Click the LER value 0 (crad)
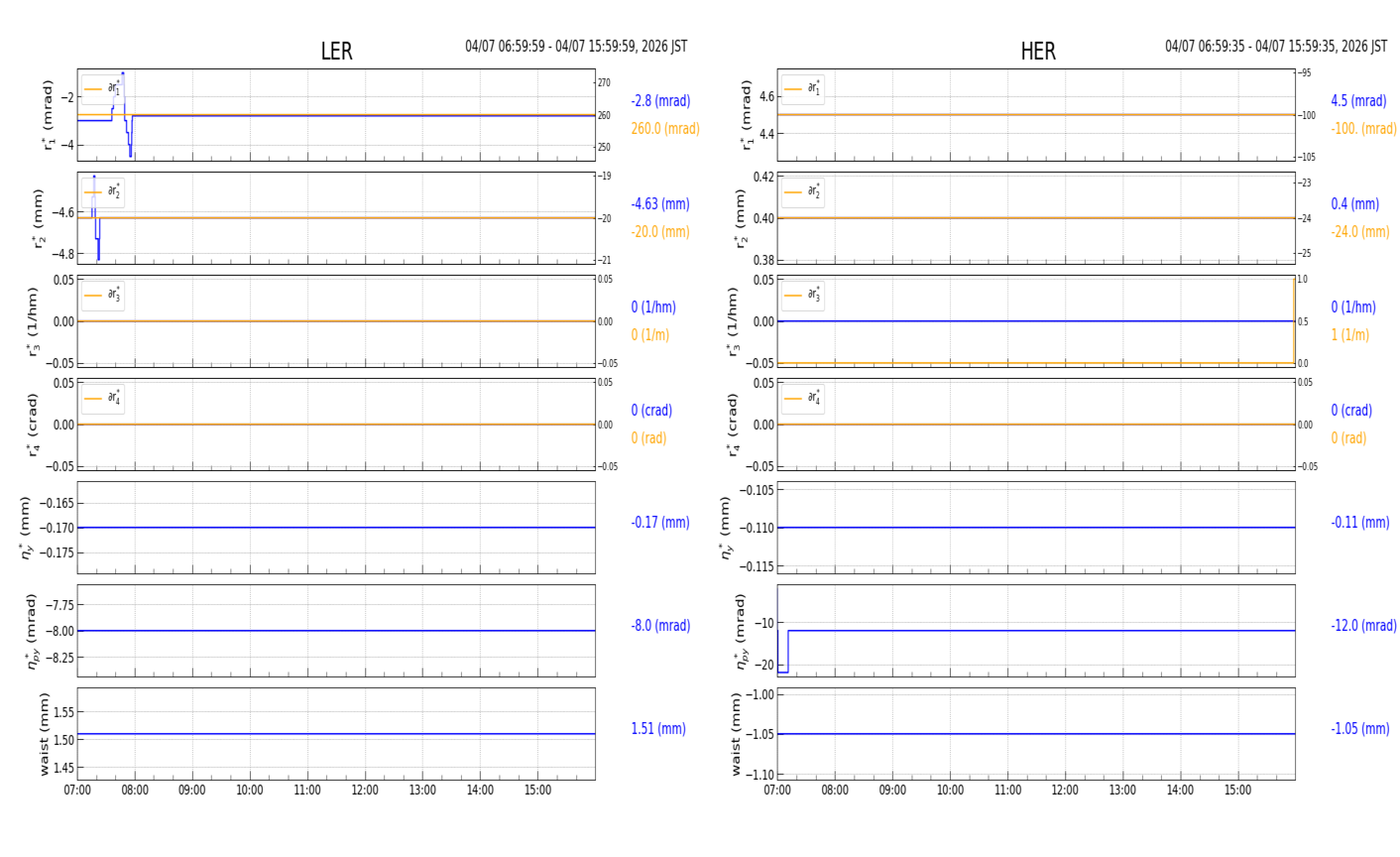The height and width of the screenshot is (857, 1400). (651, 411)
